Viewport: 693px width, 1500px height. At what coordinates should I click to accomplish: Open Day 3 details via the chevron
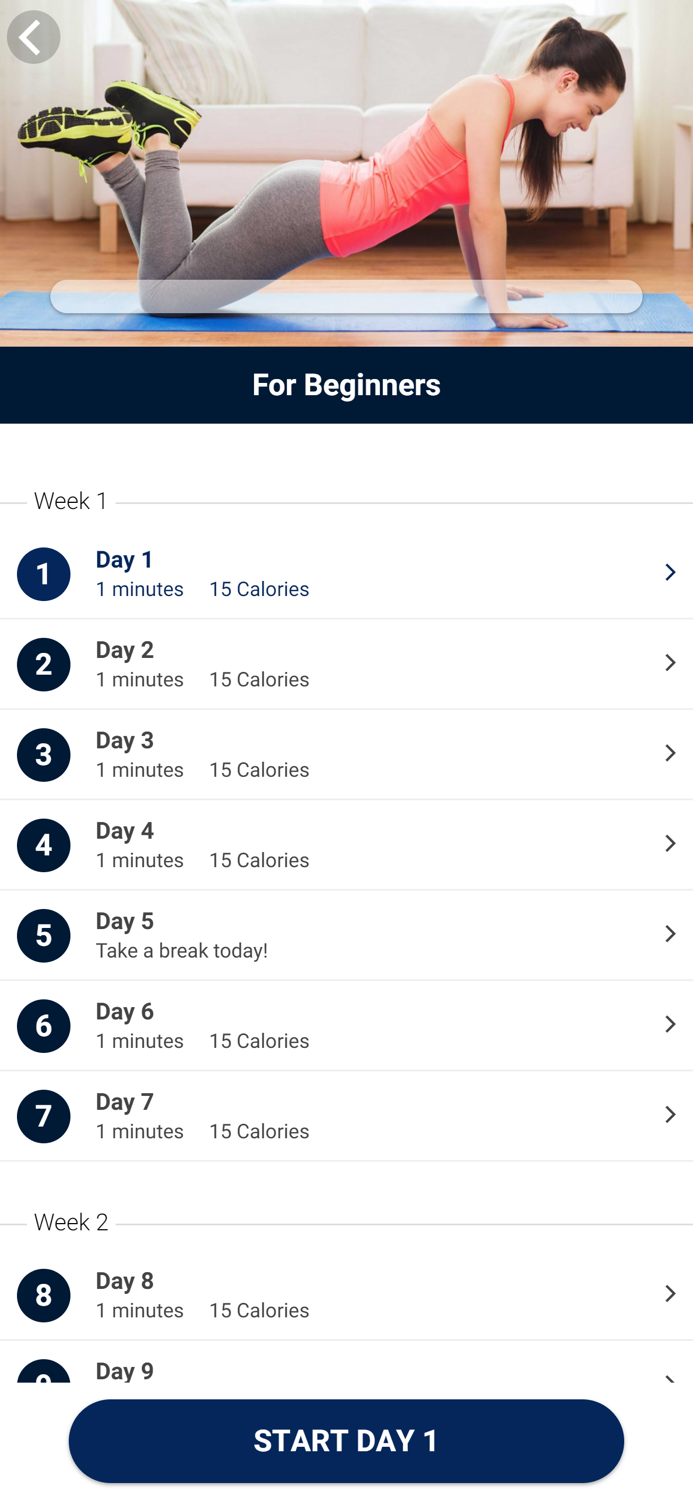tap(669, 753)
